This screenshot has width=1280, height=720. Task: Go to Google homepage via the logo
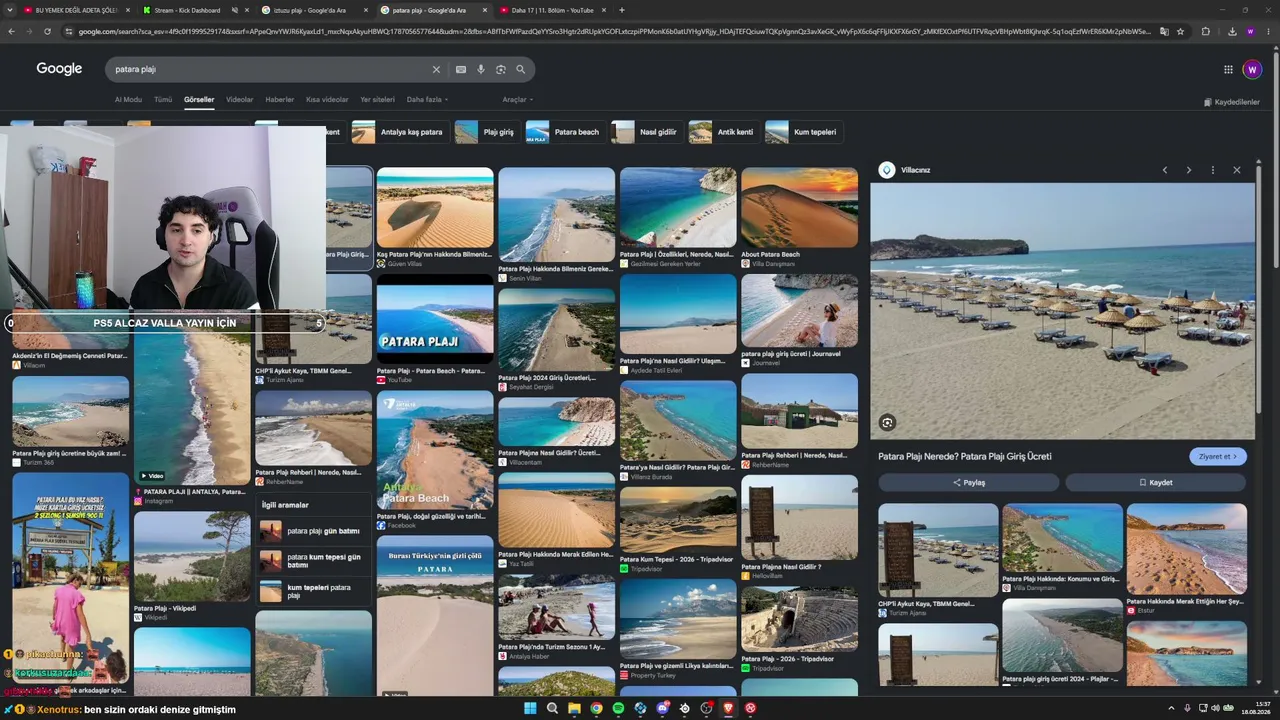(x=59, y=69)
